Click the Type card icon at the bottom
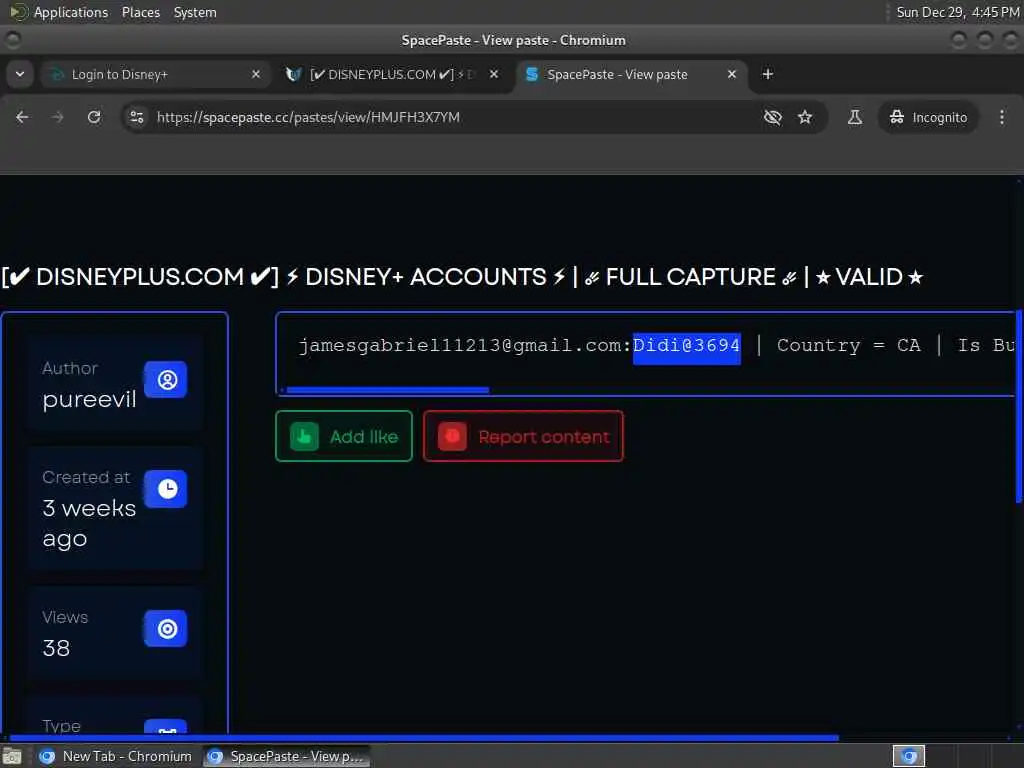The width and height of the screenshot is (1024, 768). click(x=166, y=727)
